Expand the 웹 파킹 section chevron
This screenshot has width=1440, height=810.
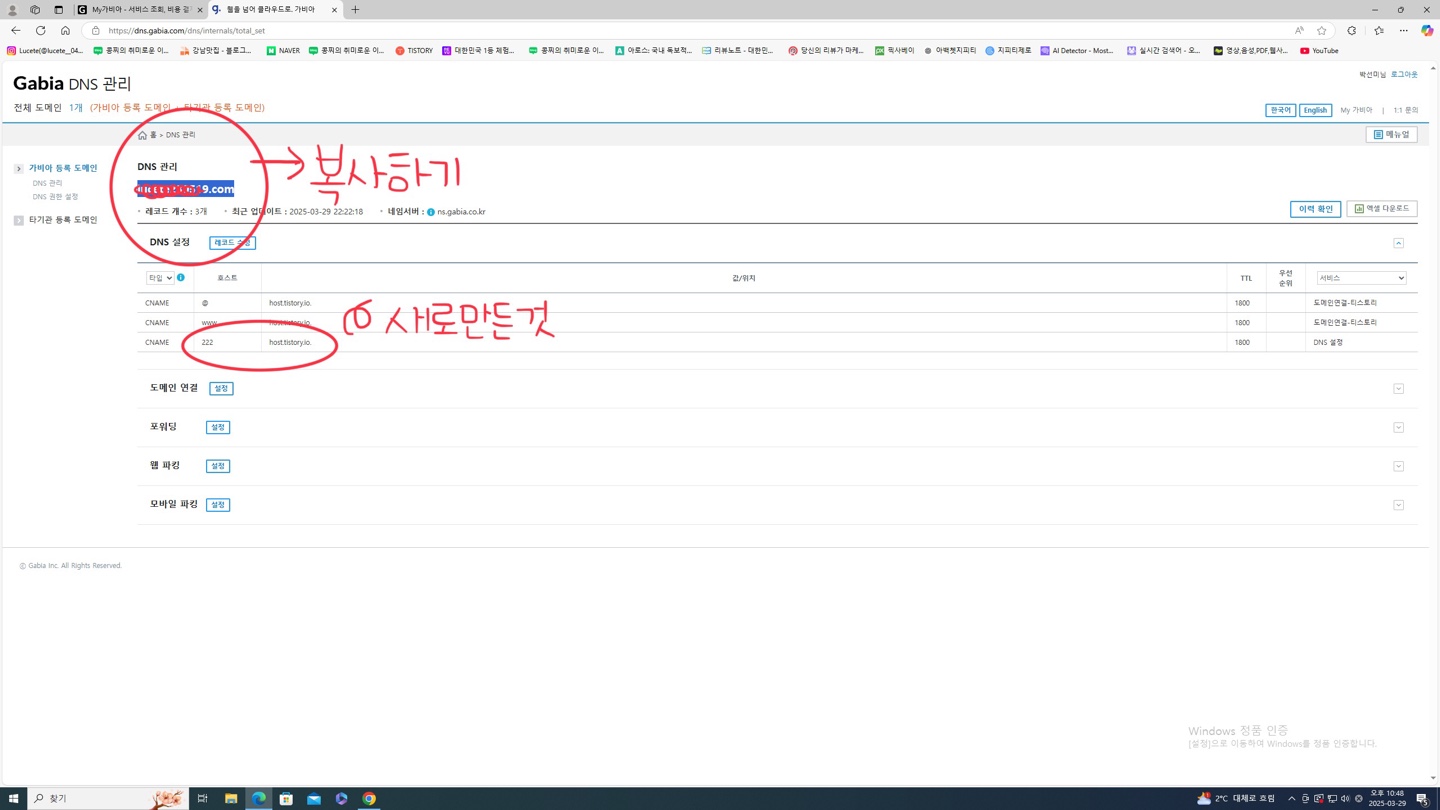click(x=1398, y=466)
